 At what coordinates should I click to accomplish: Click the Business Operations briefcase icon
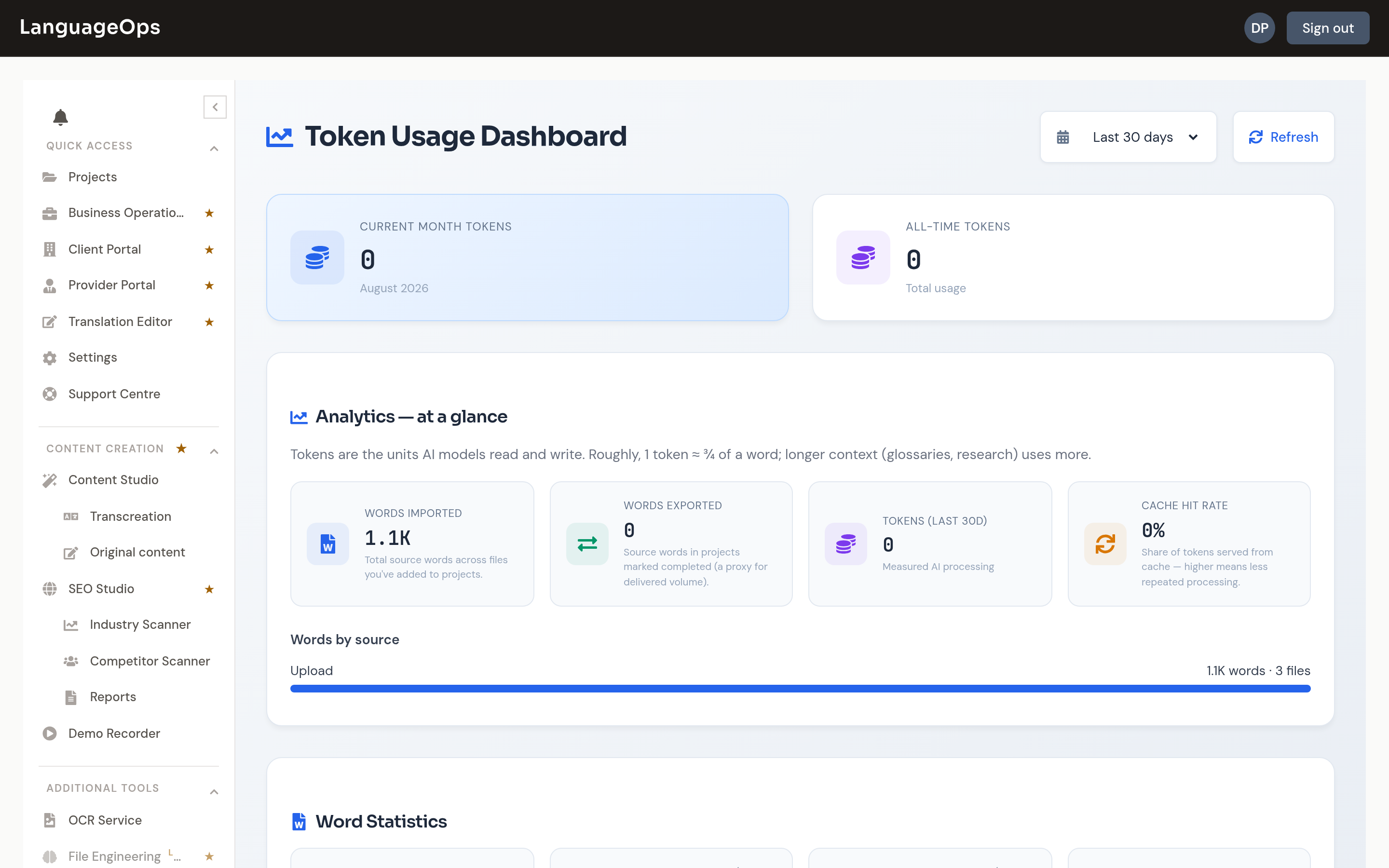click(49, 213)
